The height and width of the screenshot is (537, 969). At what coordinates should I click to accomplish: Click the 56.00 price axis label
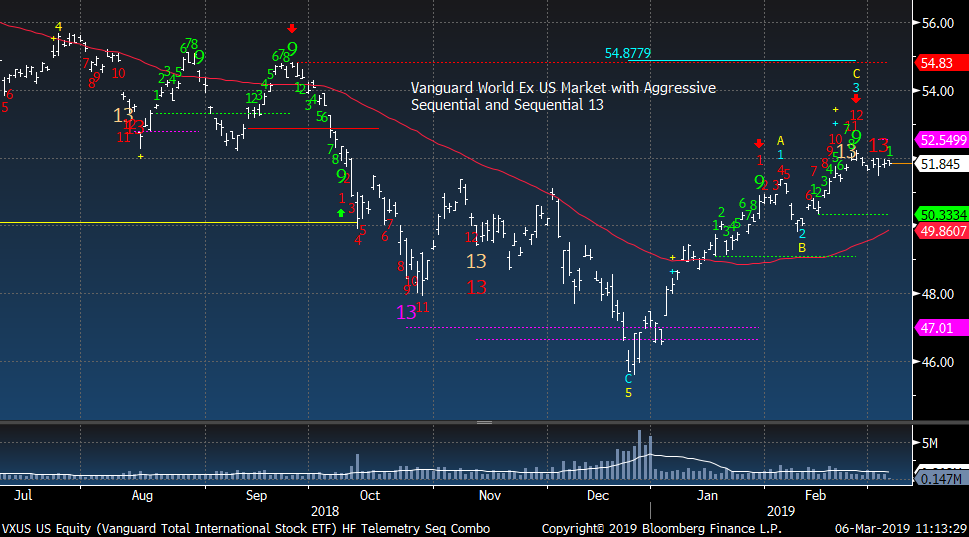(x=937, y=23)
